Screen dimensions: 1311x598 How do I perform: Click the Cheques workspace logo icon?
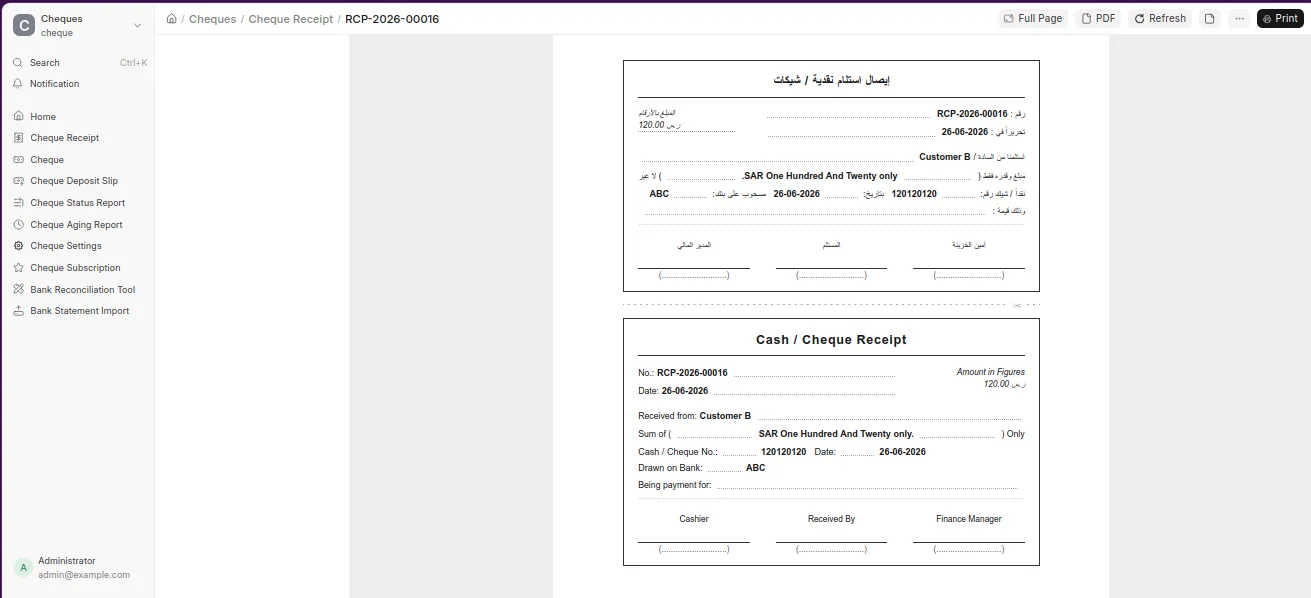click(24, 26)
